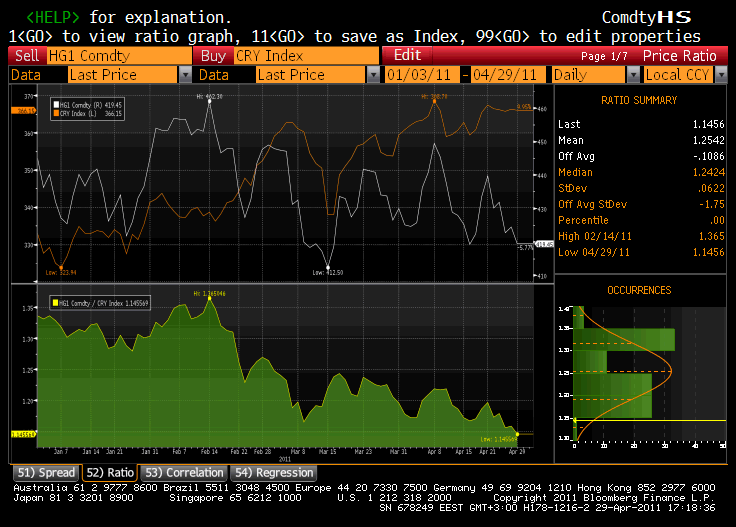Switch to the 51) Spread tab
736x527 pixels.
pyautogui.click(x=46, y=473)
